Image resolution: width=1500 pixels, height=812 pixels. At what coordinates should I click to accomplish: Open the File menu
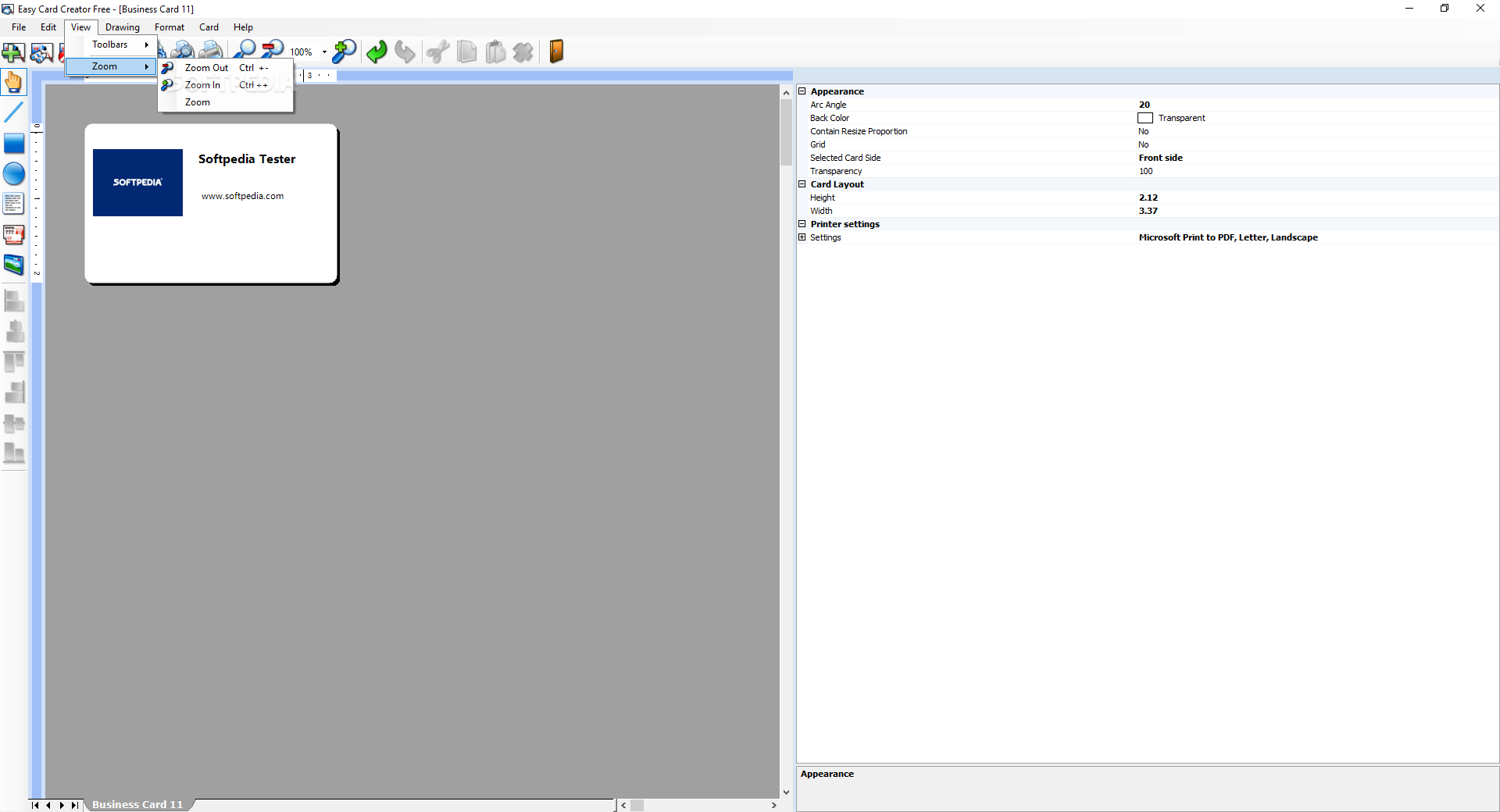[x=19, y=27]
